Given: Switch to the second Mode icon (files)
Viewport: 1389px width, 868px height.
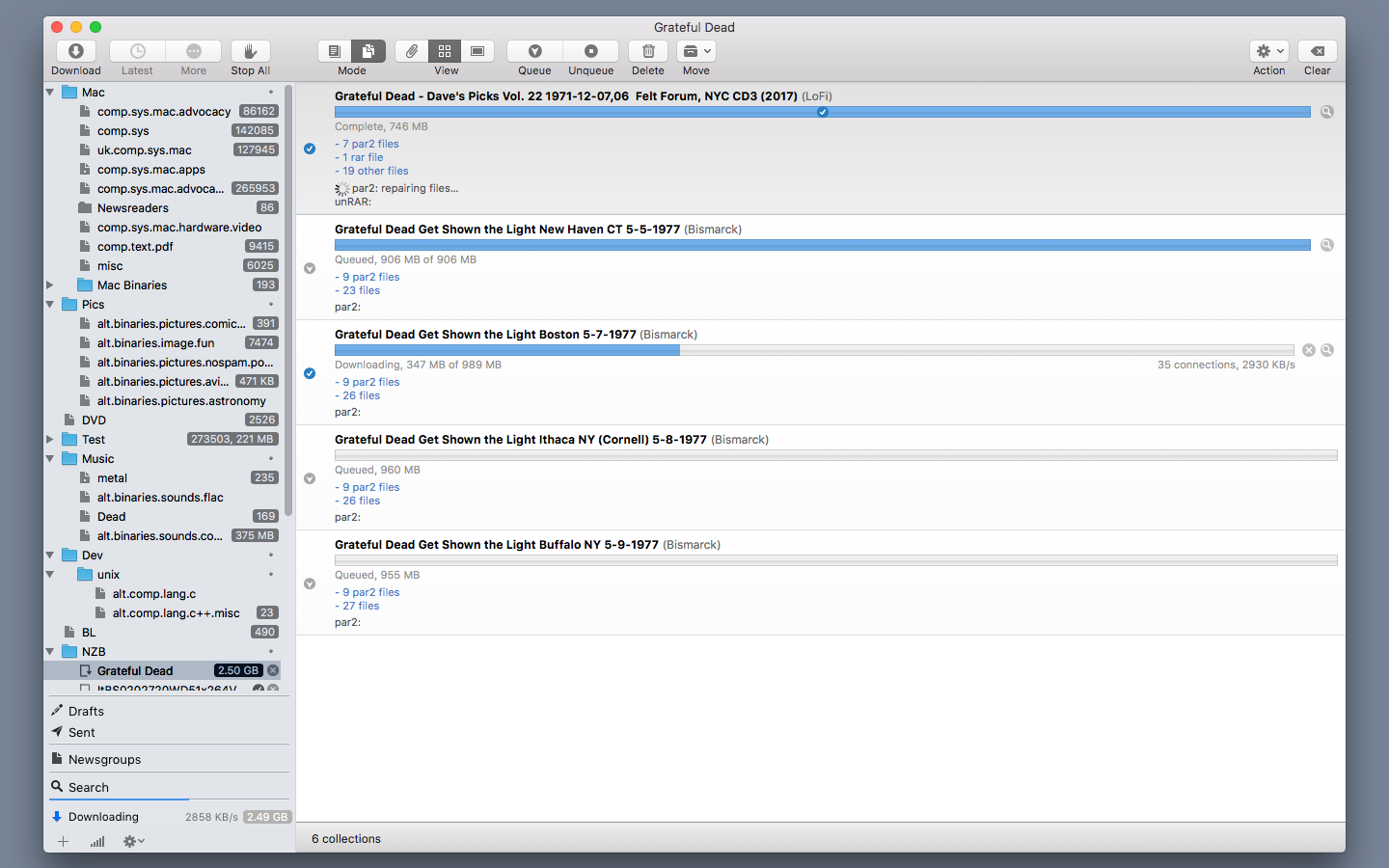Looking at the screenshot, I should point(368,51).
